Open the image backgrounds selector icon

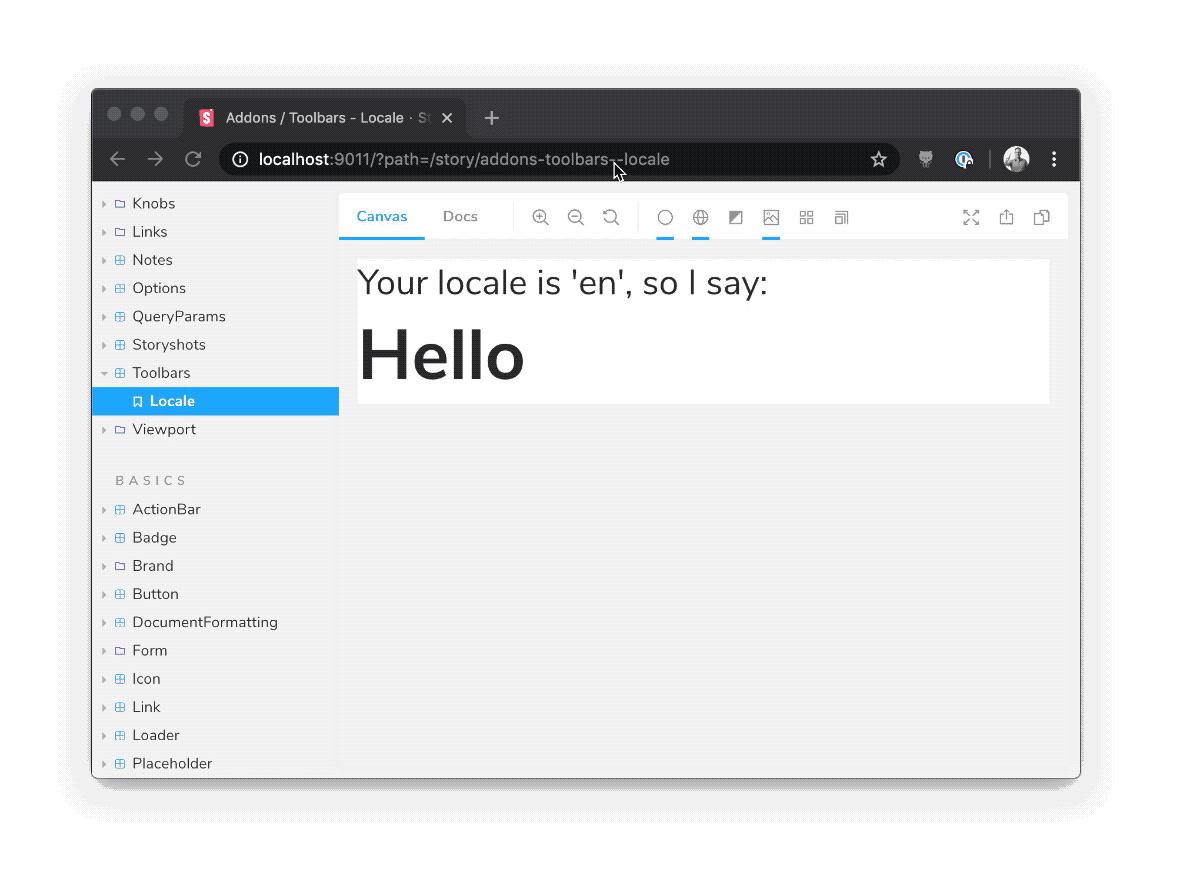770,217
